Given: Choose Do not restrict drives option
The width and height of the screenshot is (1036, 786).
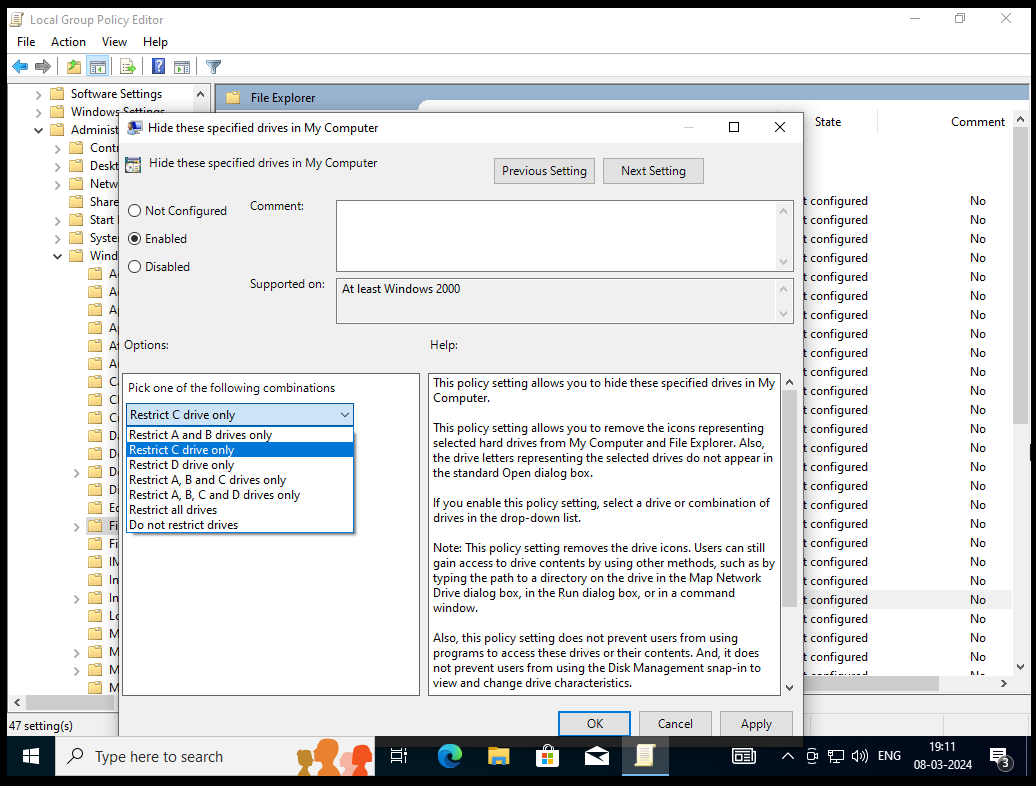Looking at the screenshot, I should (240, 525).
